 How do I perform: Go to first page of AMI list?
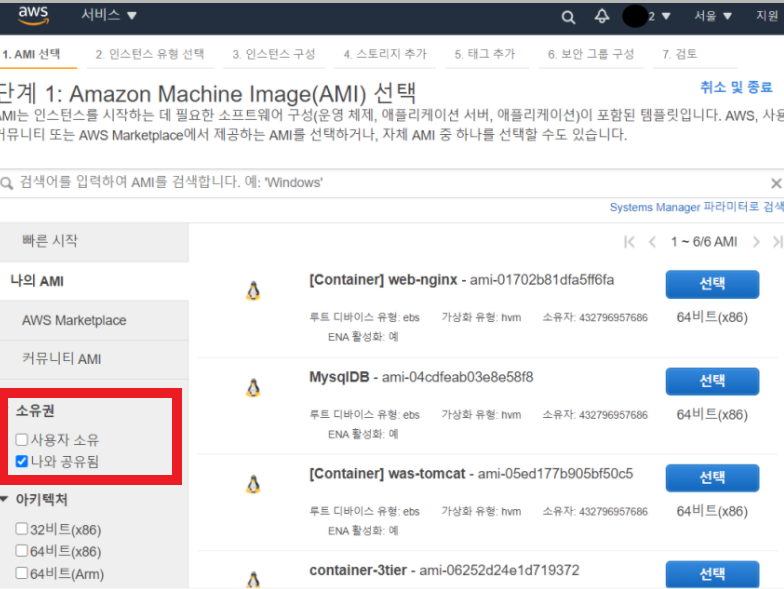pos(629,242)
